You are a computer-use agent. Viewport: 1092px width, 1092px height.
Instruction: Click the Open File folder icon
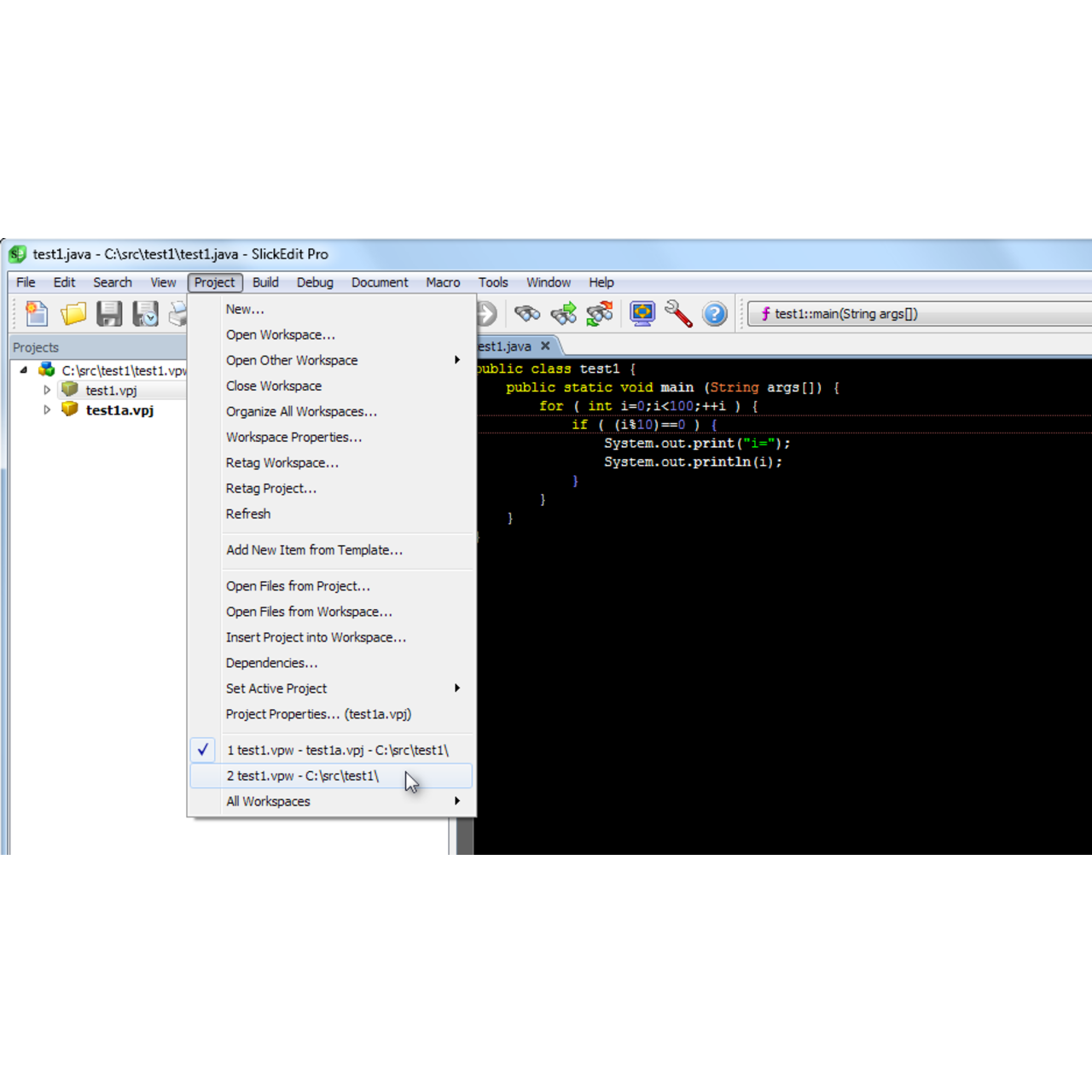tap(73, 314)
